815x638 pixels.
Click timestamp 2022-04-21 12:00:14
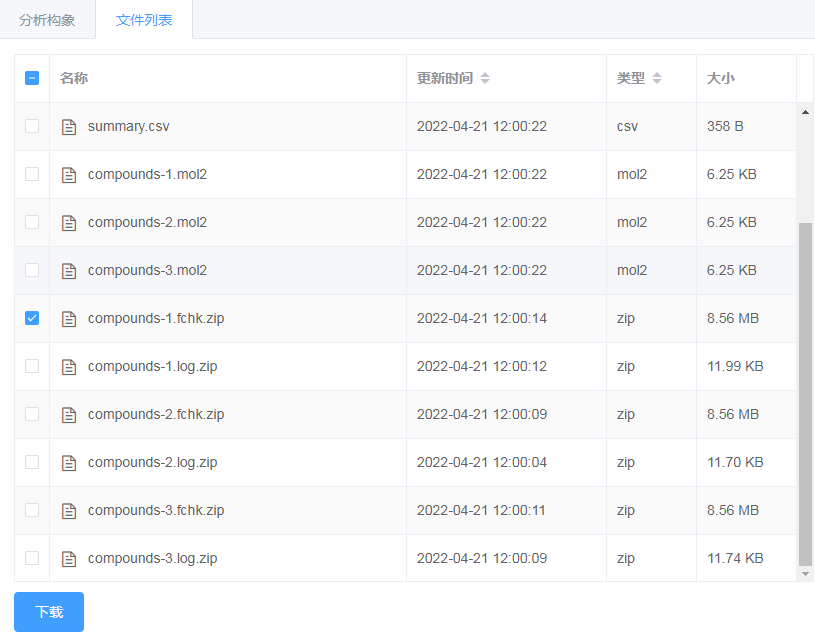pos(482,318)
